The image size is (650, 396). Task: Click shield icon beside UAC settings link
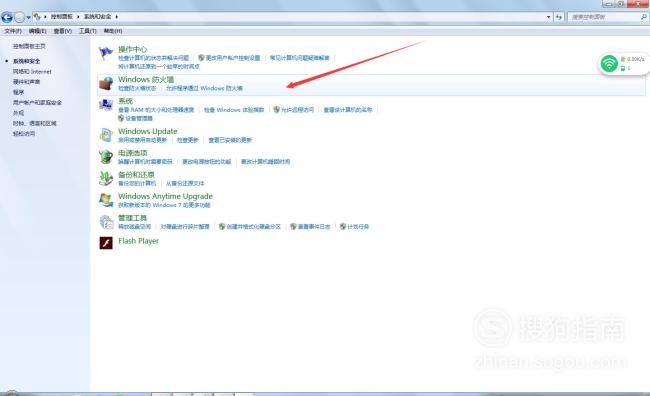201,58
